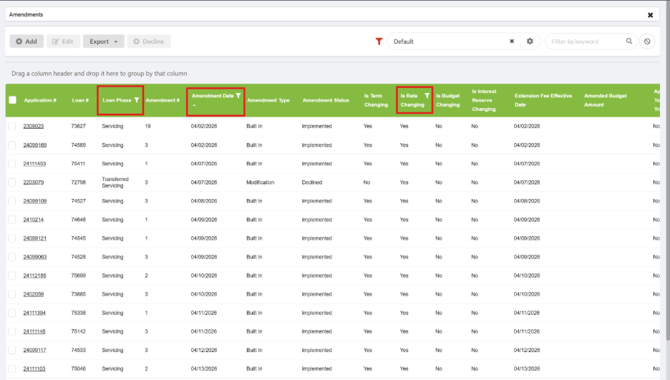Open application 24099121 link
This screenshot has width=670, height=380.
click(35, 238)
